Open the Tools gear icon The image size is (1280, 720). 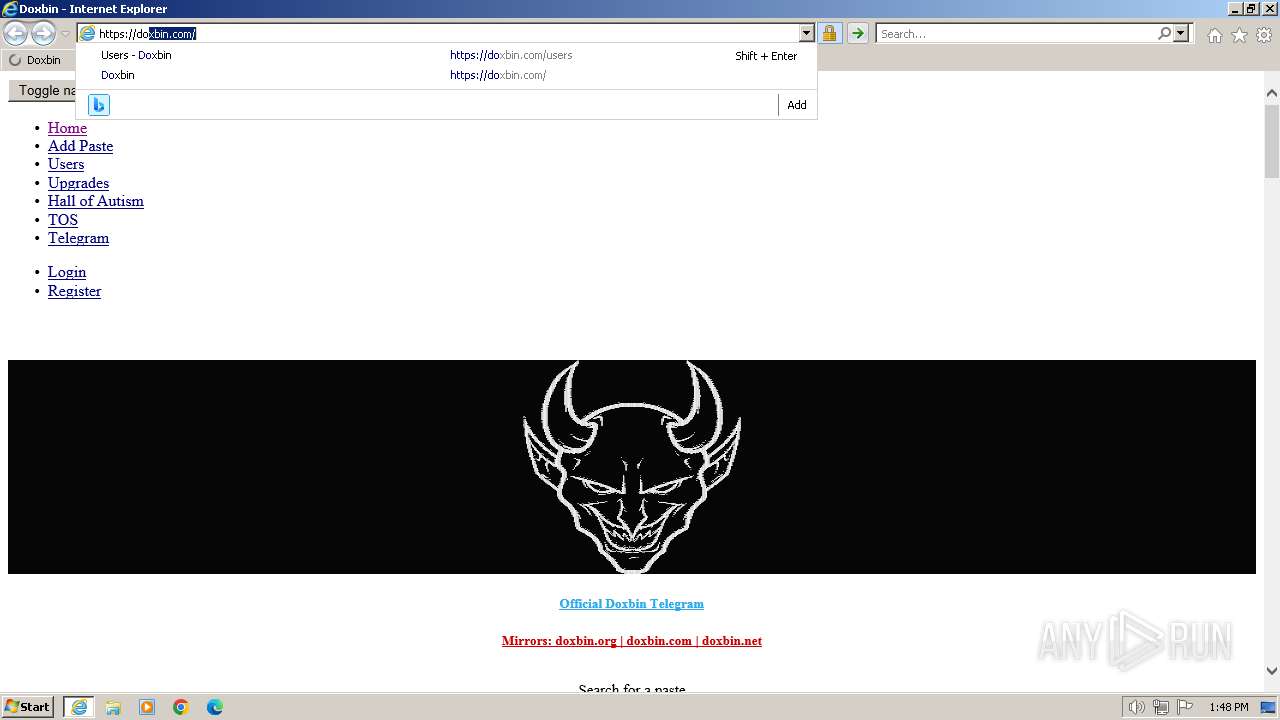[x=1264, y=35]
